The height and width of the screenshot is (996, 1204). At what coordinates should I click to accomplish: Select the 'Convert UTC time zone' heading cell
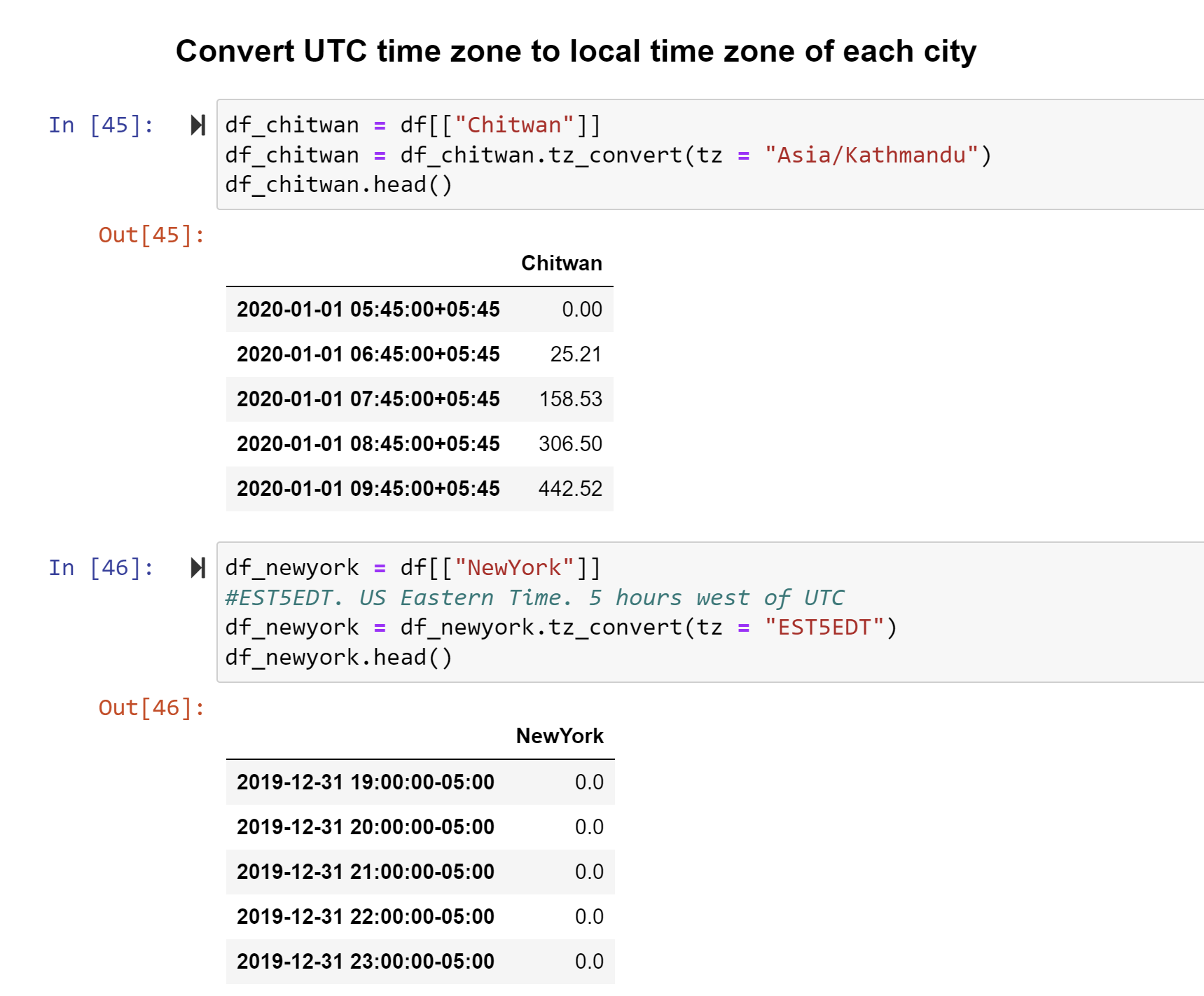point(576,51)
